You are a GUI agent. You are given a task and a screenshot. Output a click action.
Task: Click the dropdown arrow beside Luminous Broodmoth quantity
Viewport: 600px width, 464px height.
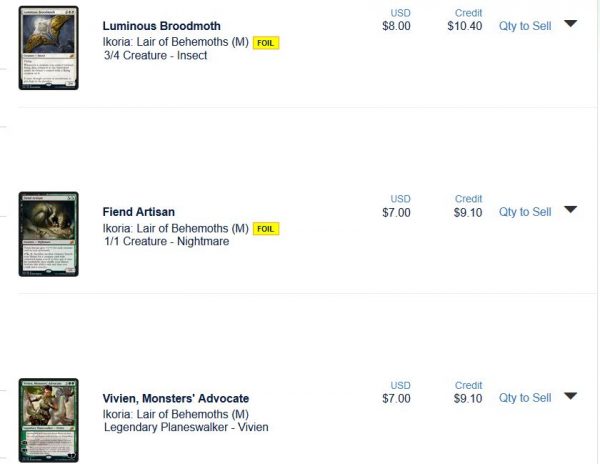[570, 24]
